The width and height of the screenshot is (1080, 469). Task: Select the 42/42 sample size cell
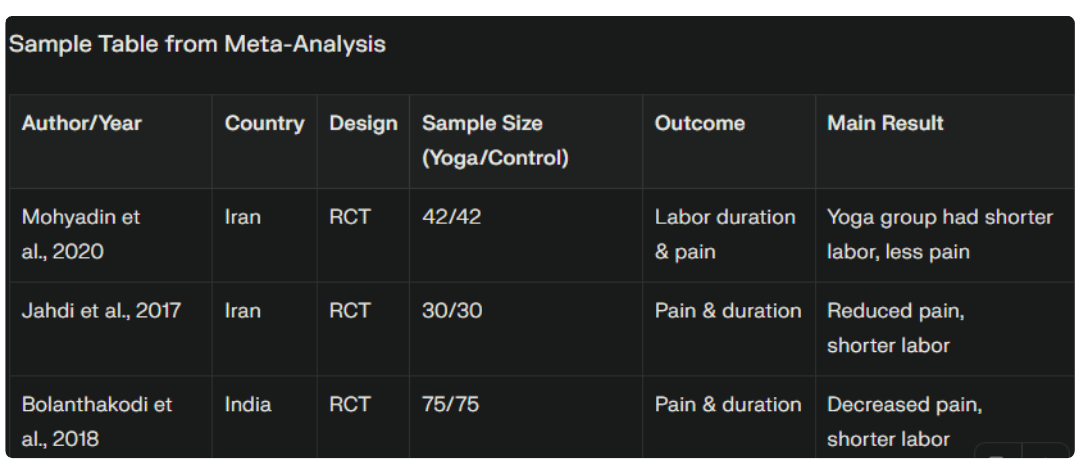click(451, 217)
